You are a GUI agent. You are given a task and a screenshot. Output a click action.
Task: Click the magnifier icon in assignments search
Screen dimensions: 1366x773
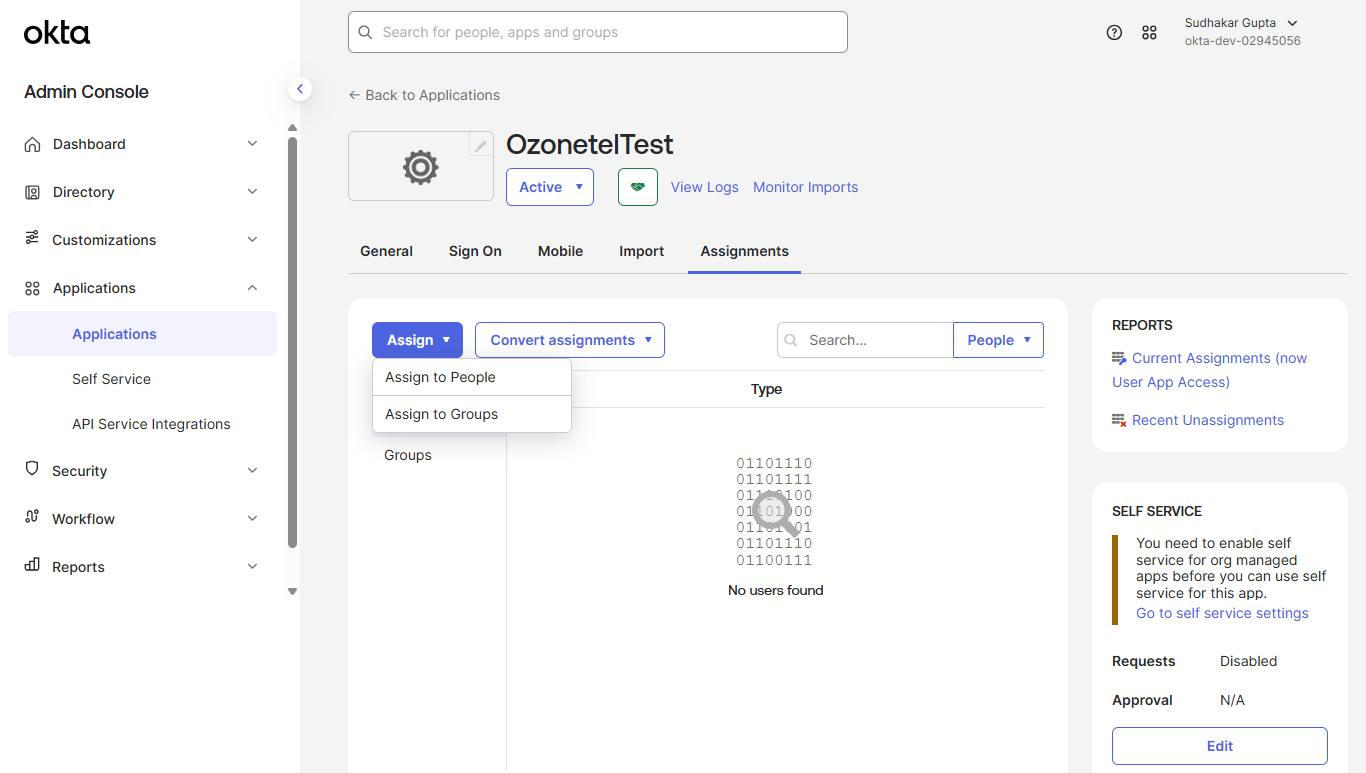[791, 340]
